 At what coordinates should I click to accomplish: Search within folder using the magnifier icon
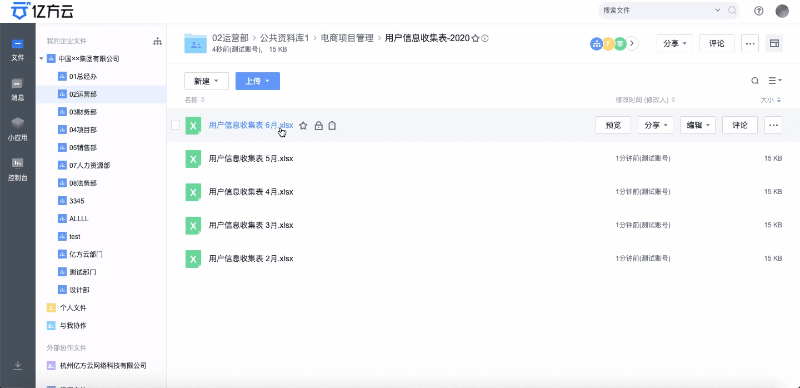755,81
